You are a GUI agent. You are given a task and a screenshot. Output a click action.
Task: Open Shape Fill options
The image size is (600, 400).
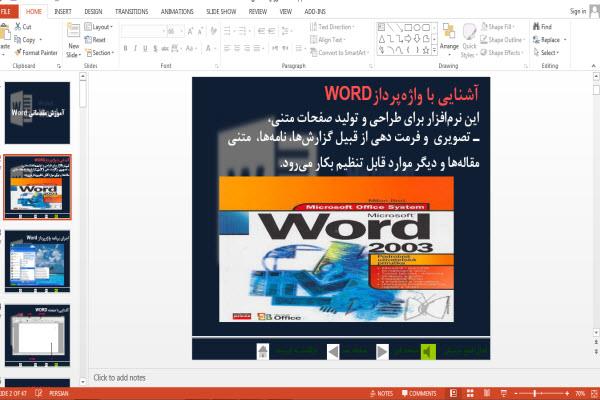pos(497,27)
